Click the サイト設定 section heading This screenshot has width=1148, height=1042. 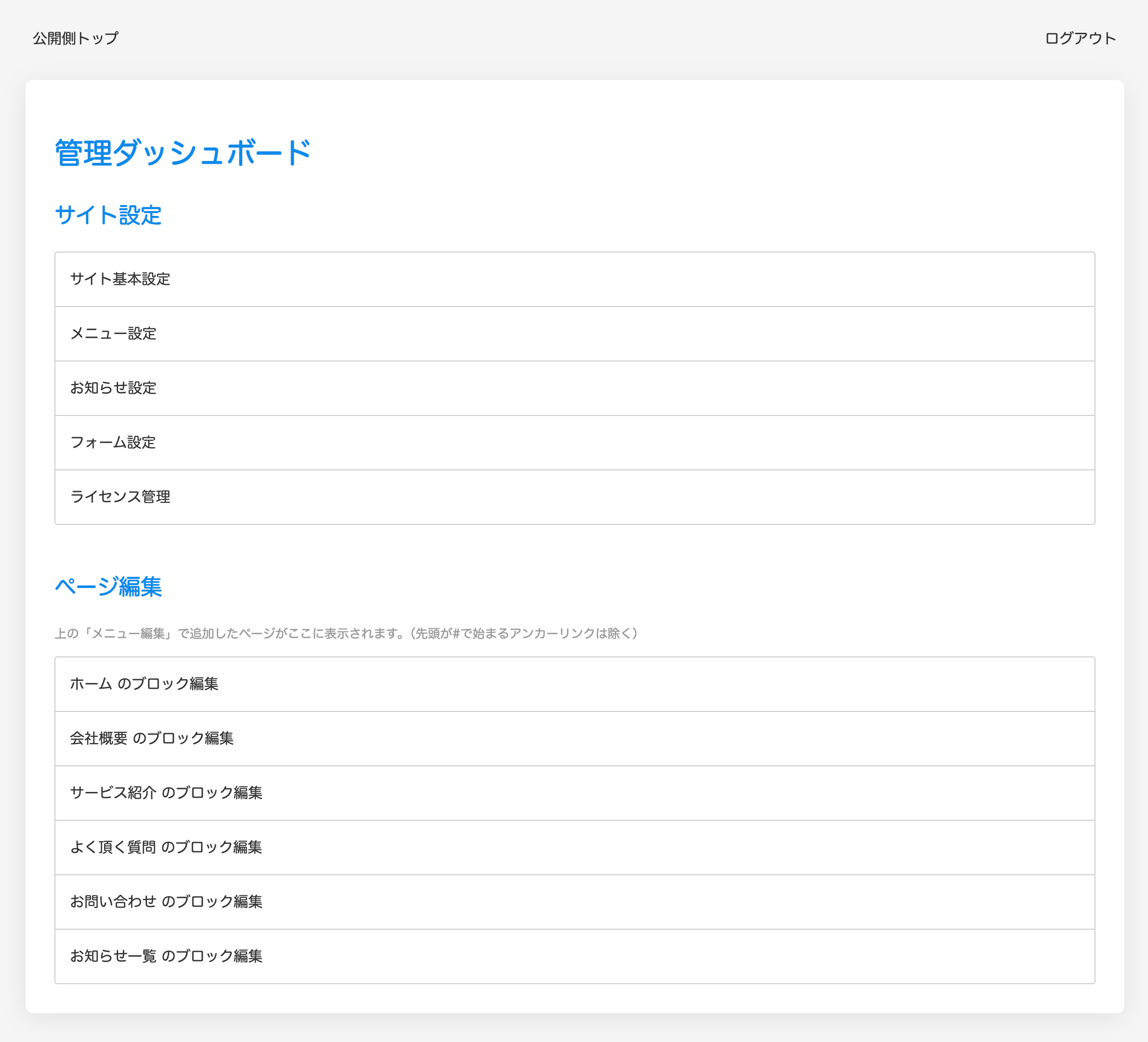pos(108,215)
